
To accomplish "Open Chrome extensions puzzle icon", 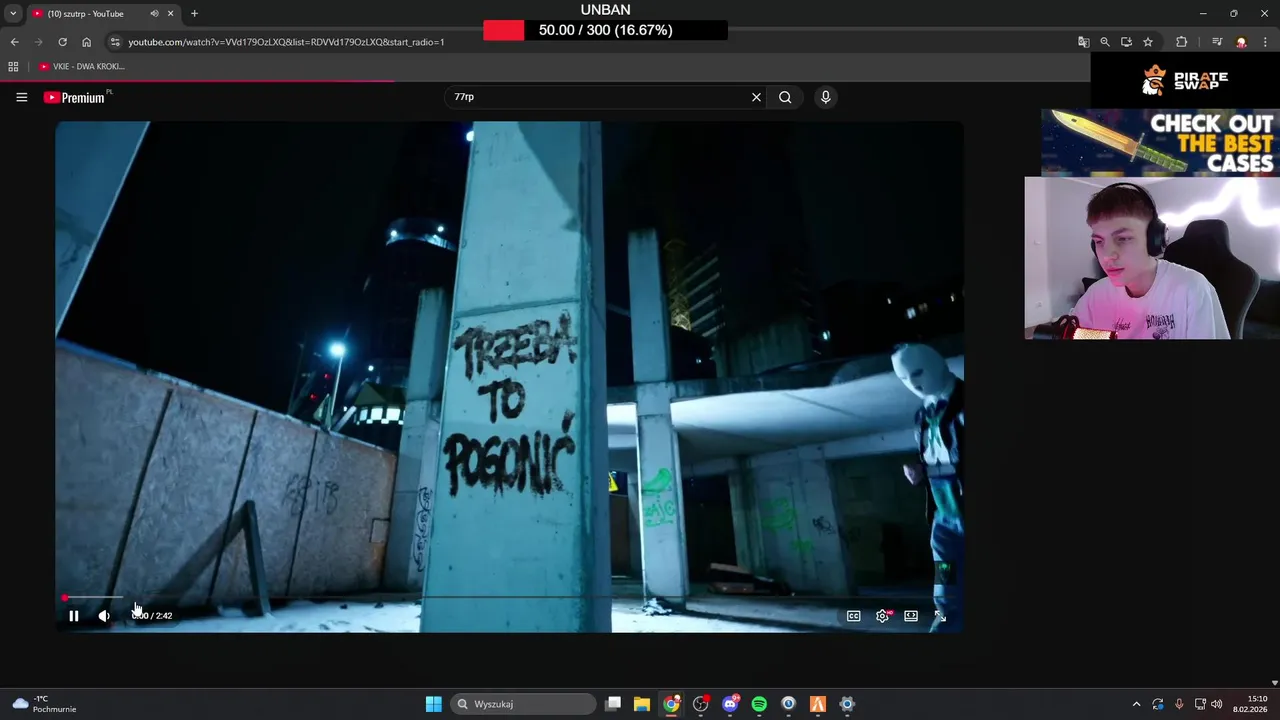I will click(x=1181, y=42).
